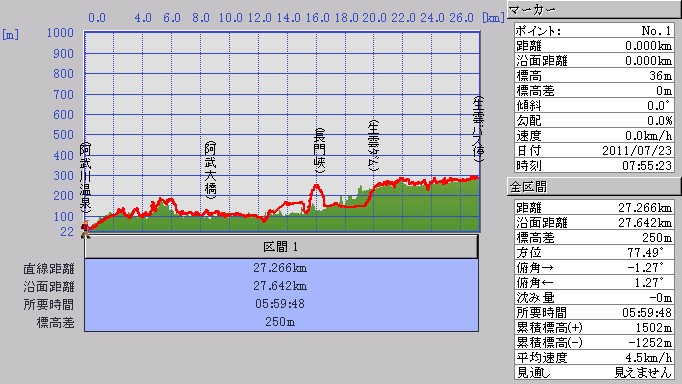Select the 生雲ダム waypoint label
682x384 pixels.
[374, 146]
